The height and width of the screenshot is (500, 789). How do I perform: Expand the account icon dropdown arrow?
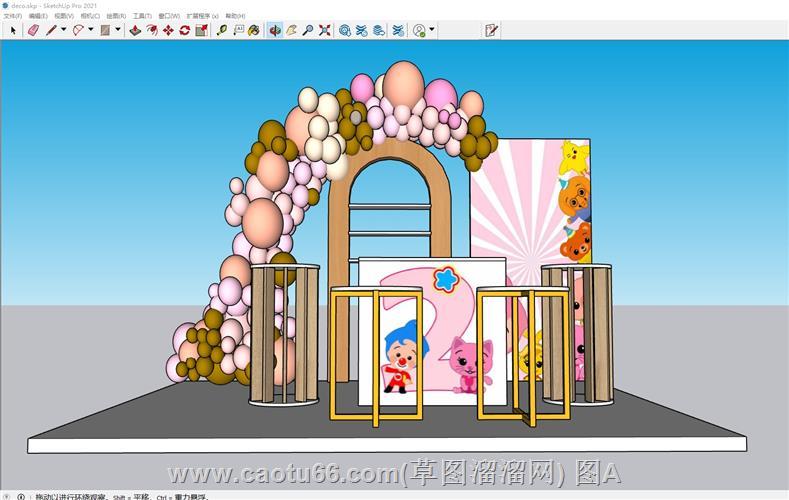[x=432, y=30]
